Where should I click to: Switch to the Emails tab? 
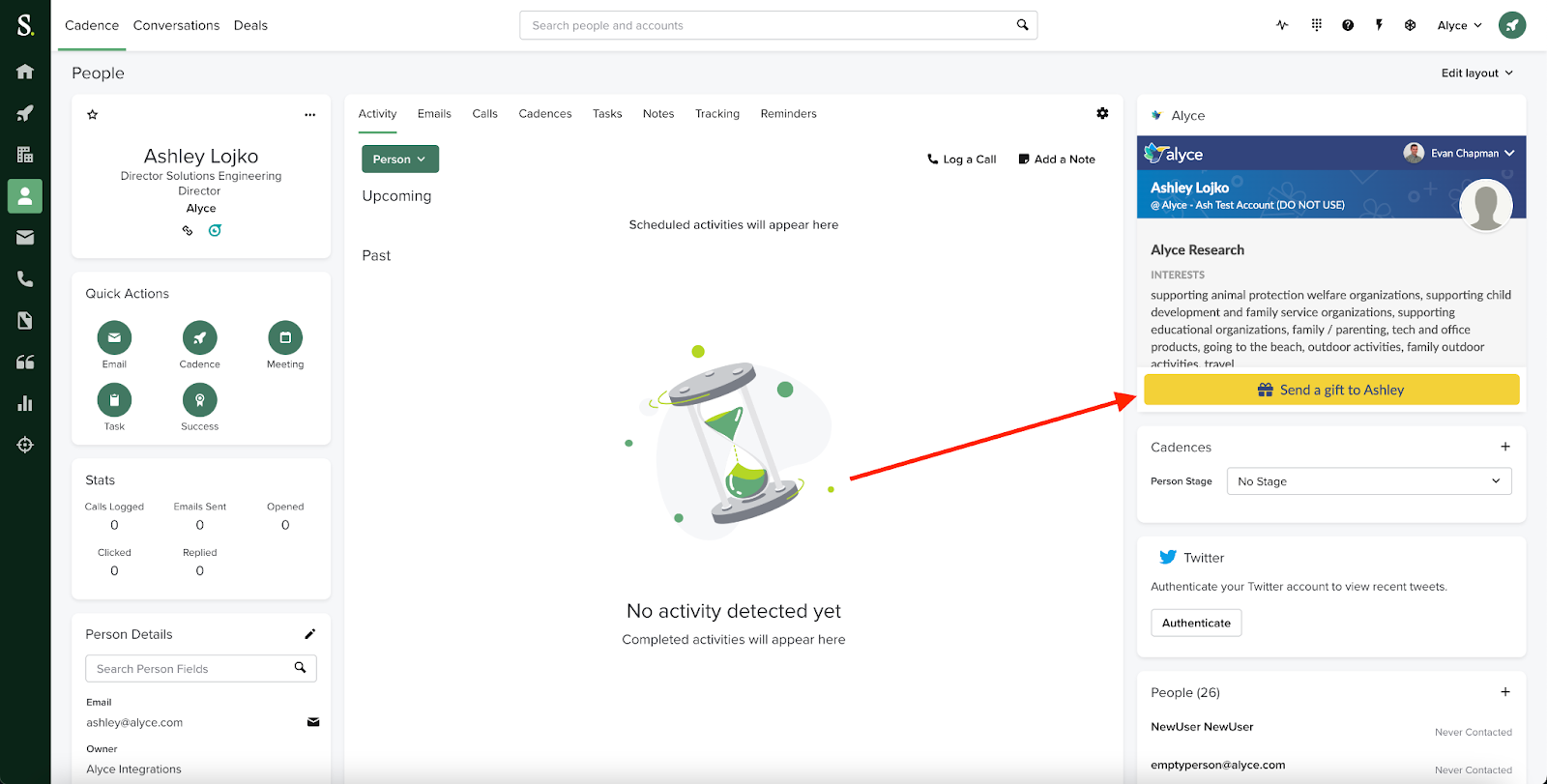point(434,114)
